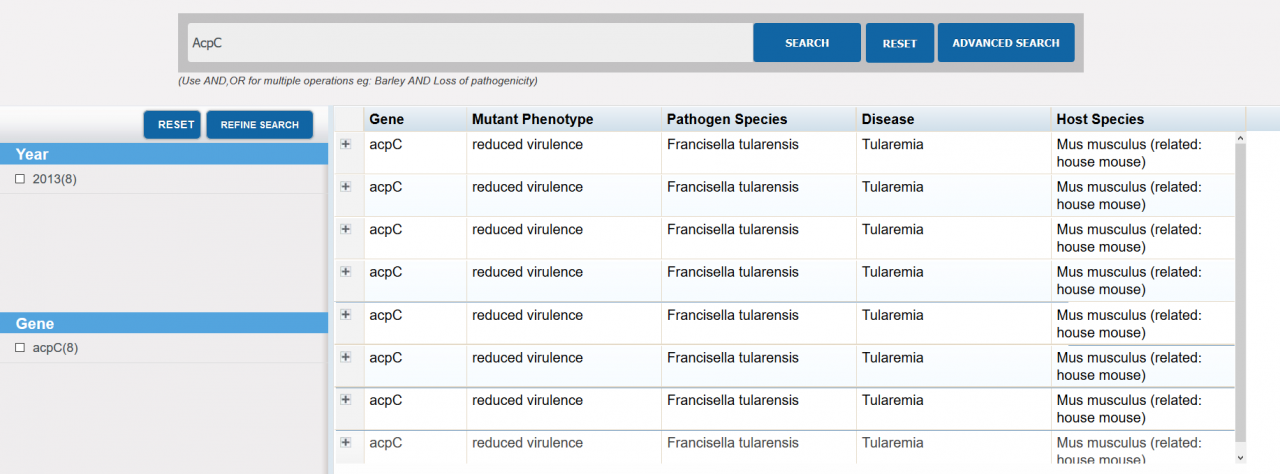The image size is (1280, 474).
Task: Click the Disease column header
Action: pyautogui.click(x=888, y=119)
